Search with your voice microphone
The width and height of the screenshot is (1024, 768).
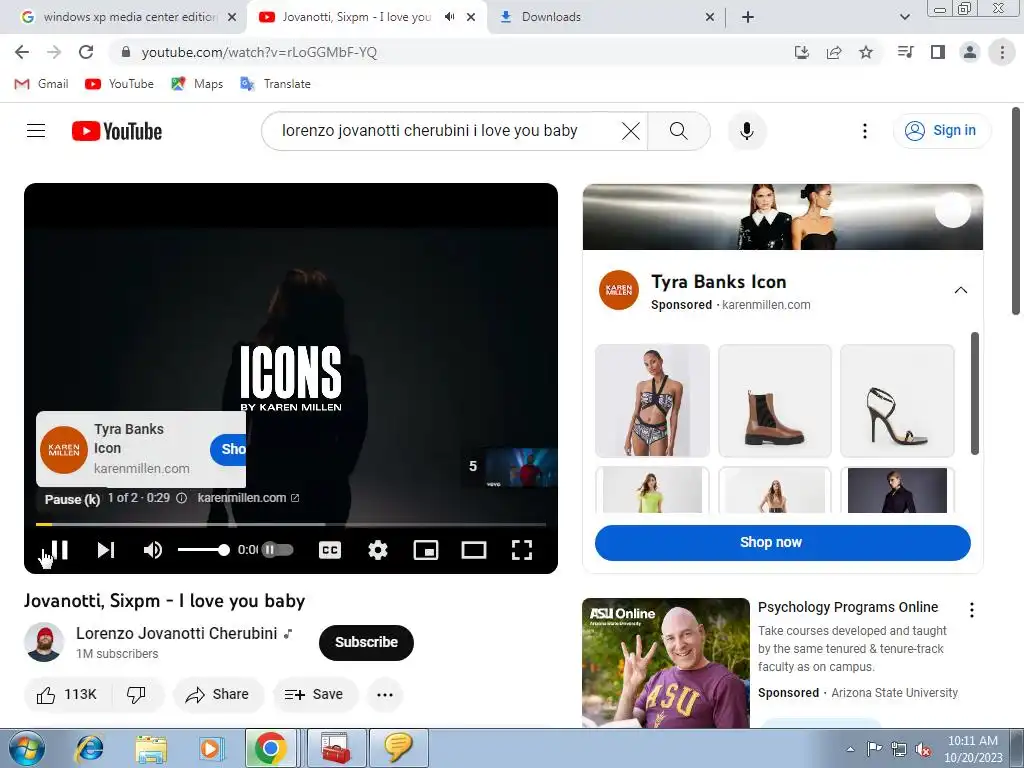[x=746, y=131]
